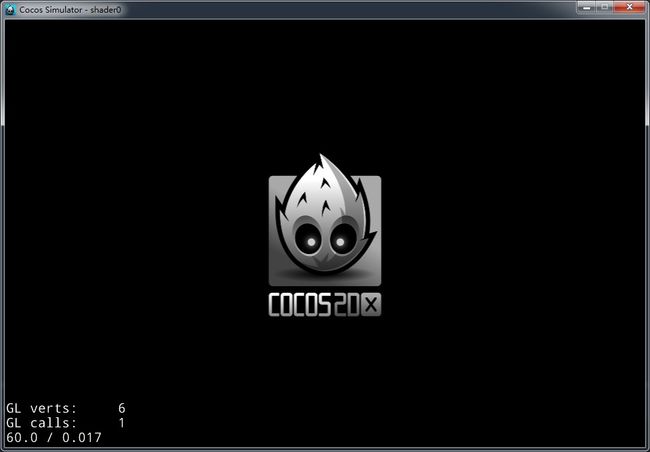Screen dimensions: 650x452
Task: Maximize the Cocos Simulator window
Action: click(605, 7)
